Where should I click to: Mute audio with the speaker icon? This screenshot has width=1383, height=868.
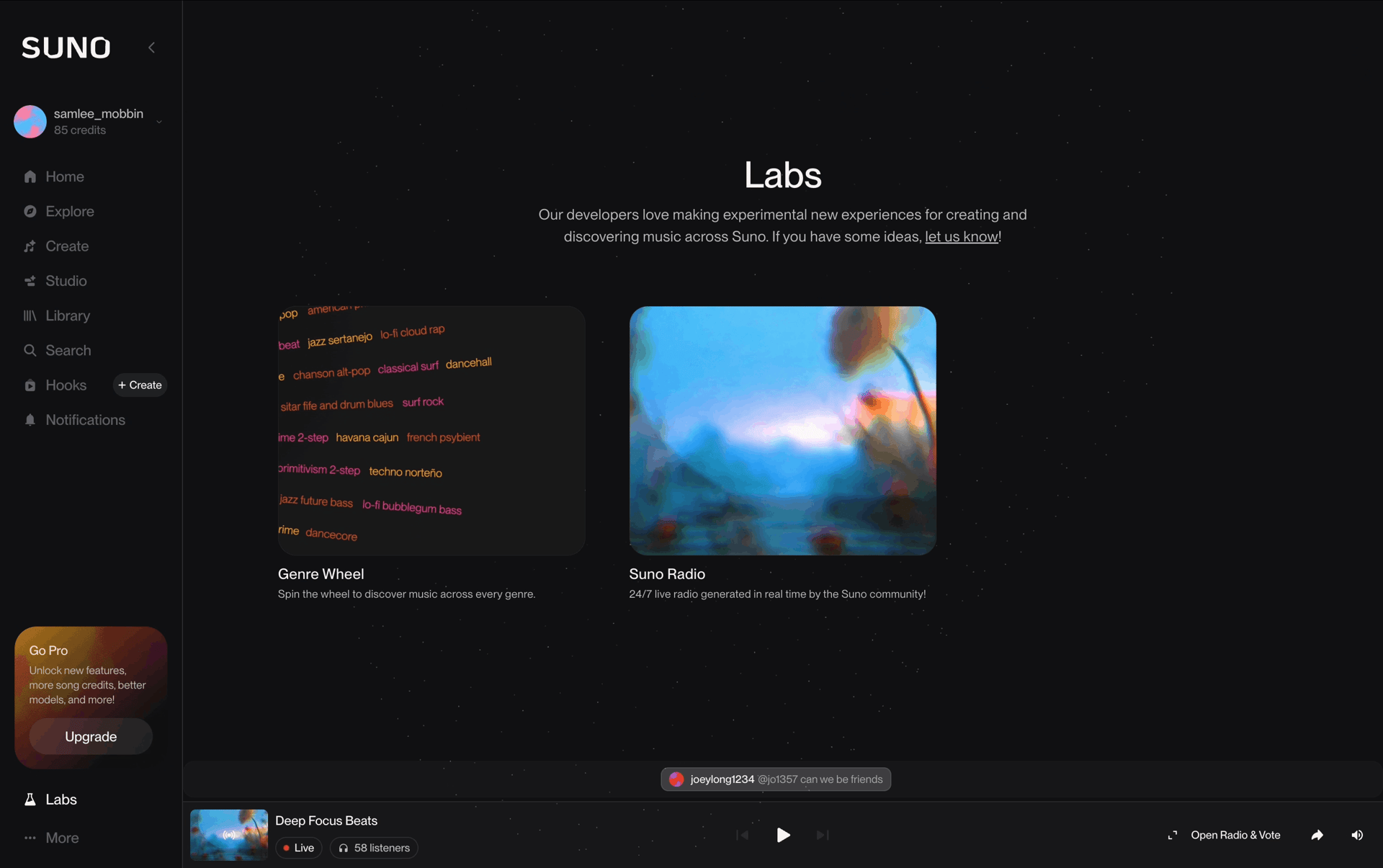[1357, 835]
